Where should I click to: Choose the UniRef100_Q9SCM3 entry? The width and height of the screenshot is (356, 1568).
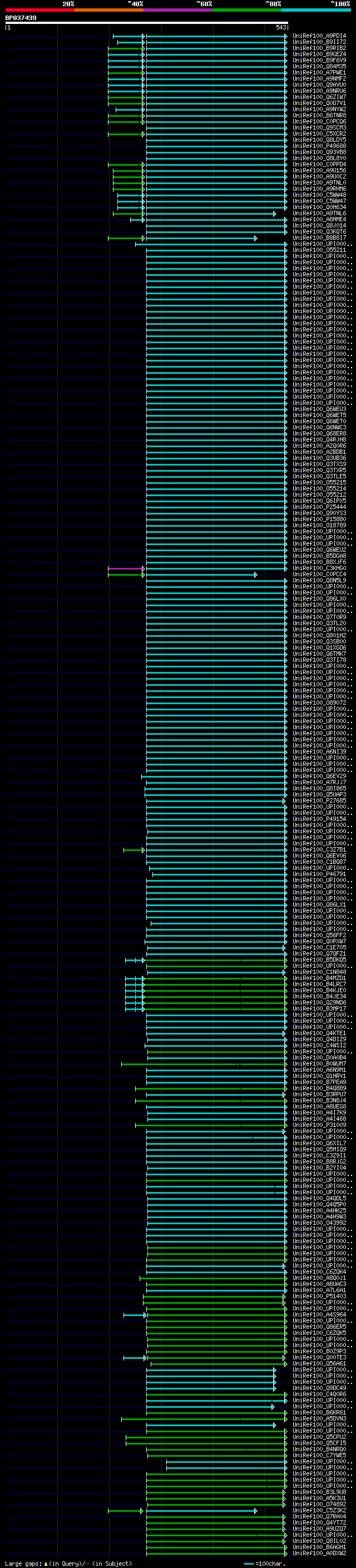tap(319, 127)
